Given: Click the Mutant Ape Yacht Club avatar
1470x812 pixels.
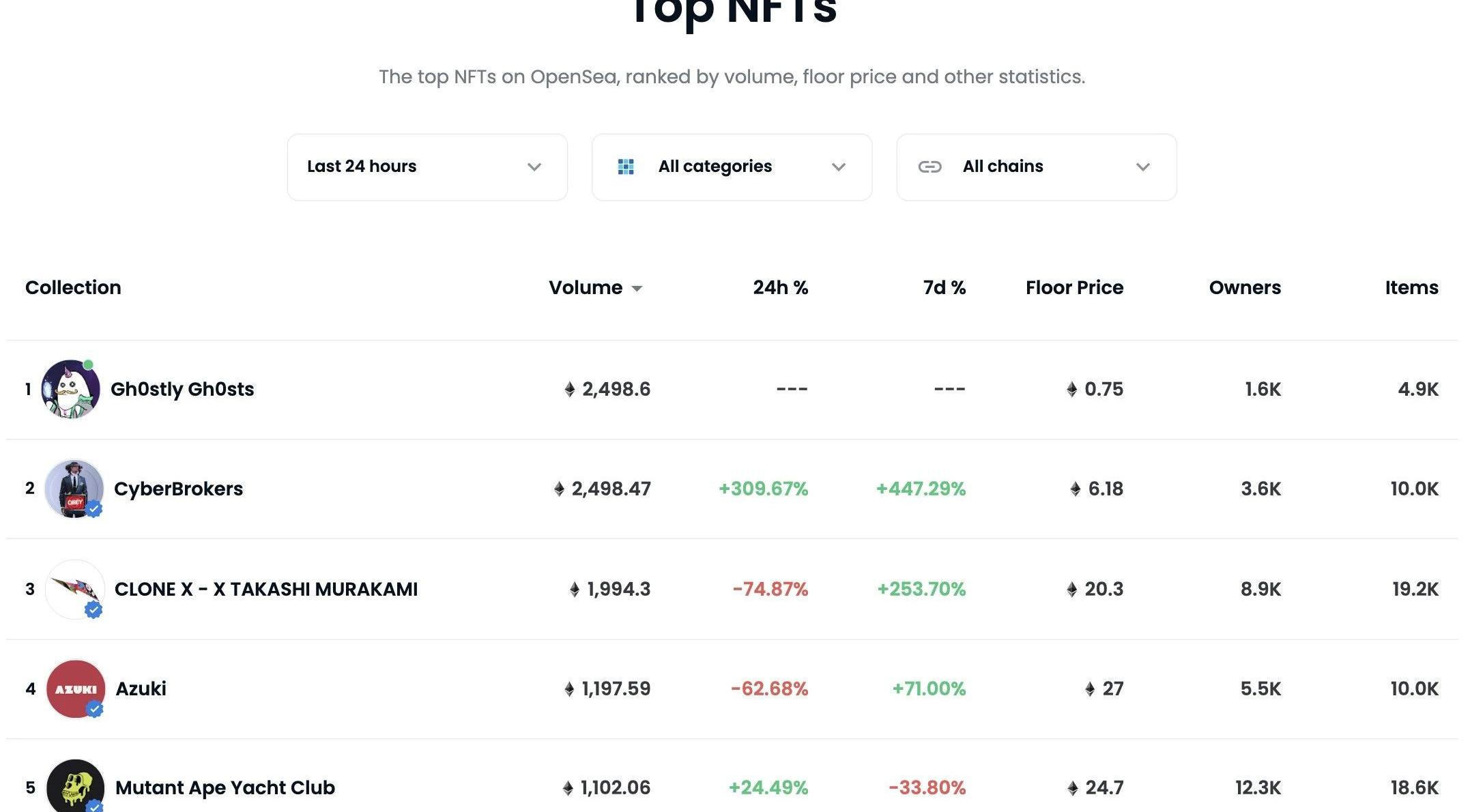Looking at the screenshot, I should click(x=75, y=787).
